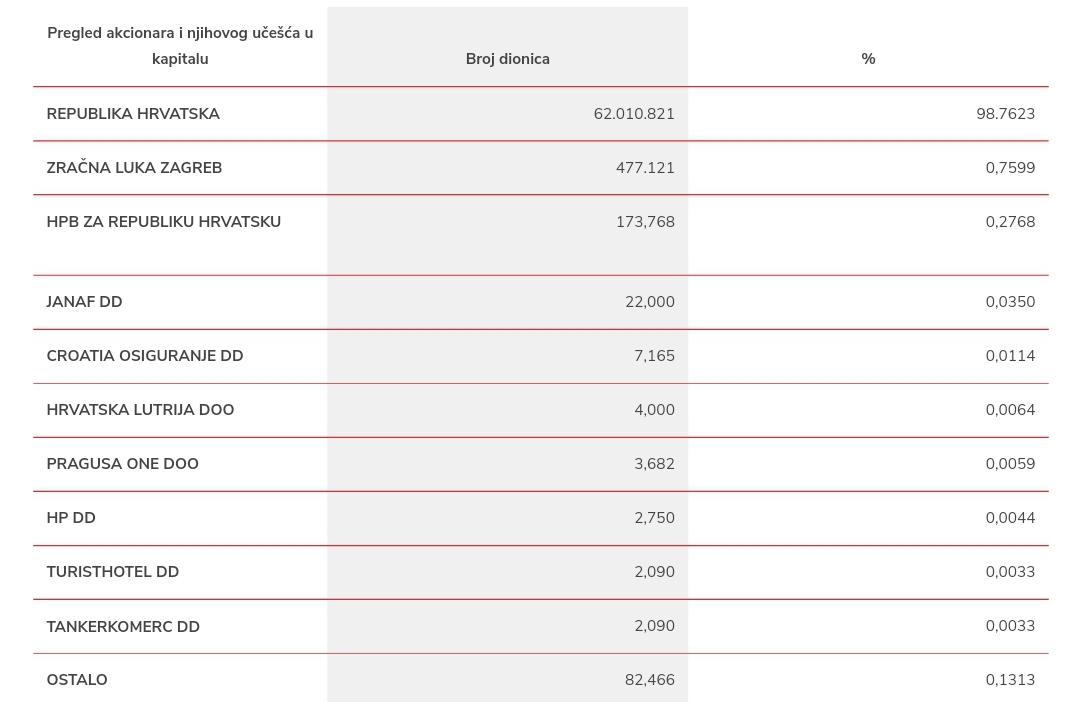Image resolution: width=1080 pixels, height=702 pixels.
Task: Select the 477.121 shares cell
Action: (x=645, y=168)
